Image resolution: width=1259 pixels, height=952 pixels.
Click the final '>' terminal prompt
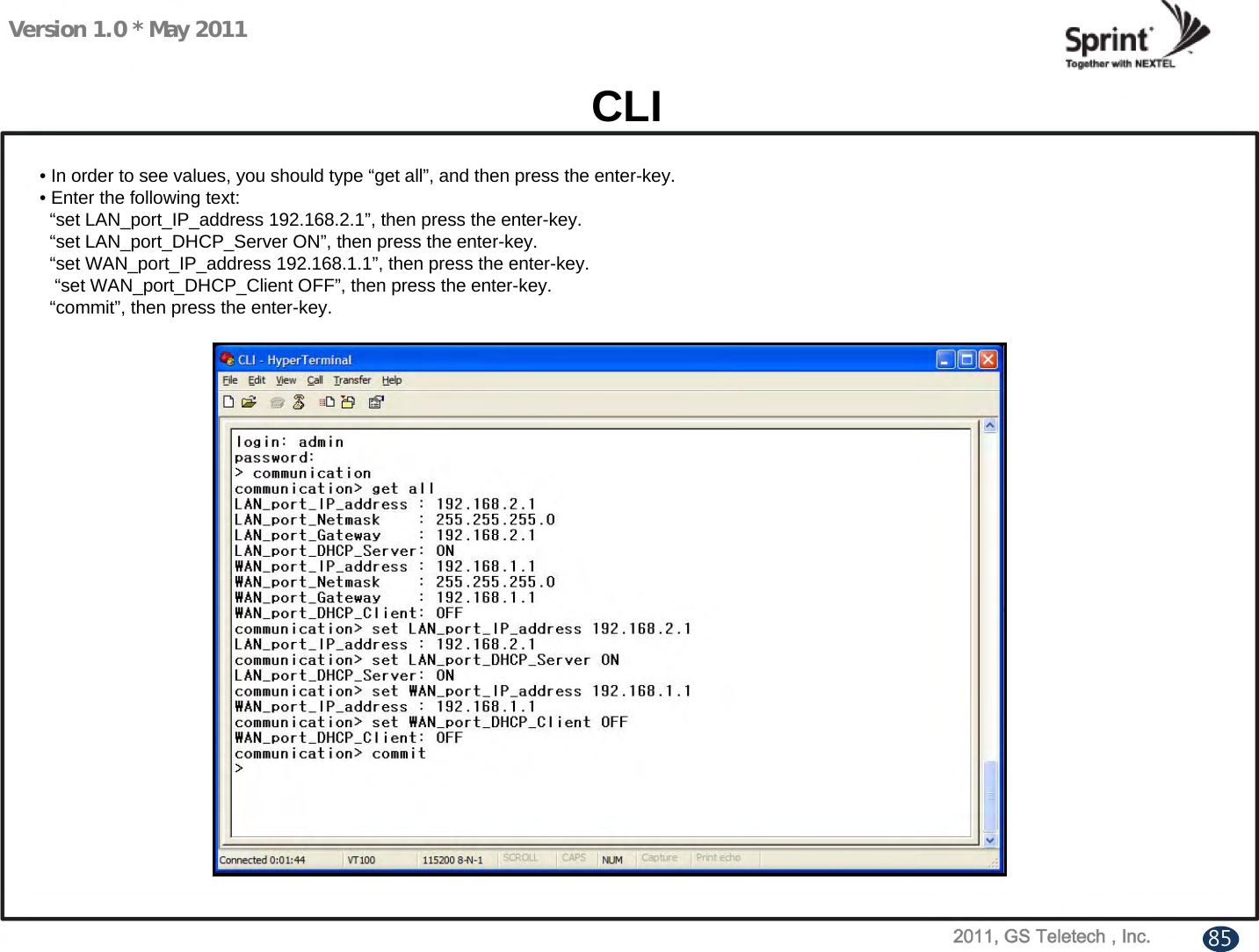(x=239, y=769)
